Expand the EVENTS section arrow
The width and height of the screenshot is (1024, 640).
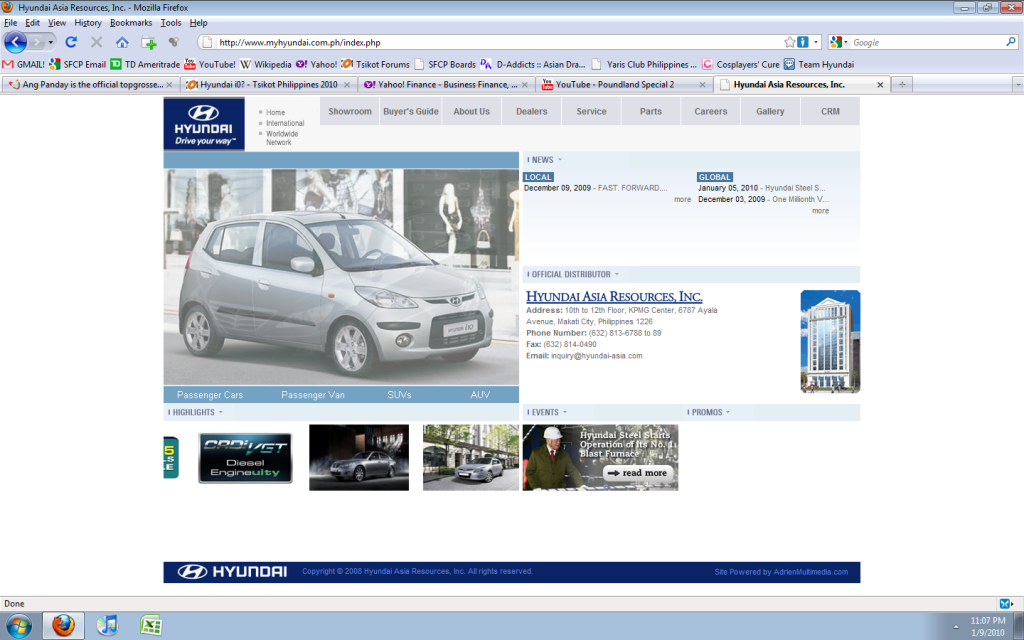[x=565, y=413]
